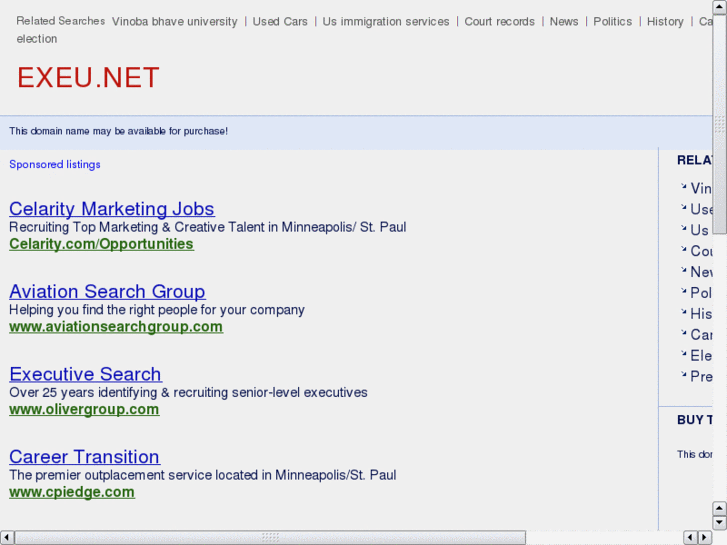
Task: Click the horizontal scrollbar thumb grip
Action: 270,538
